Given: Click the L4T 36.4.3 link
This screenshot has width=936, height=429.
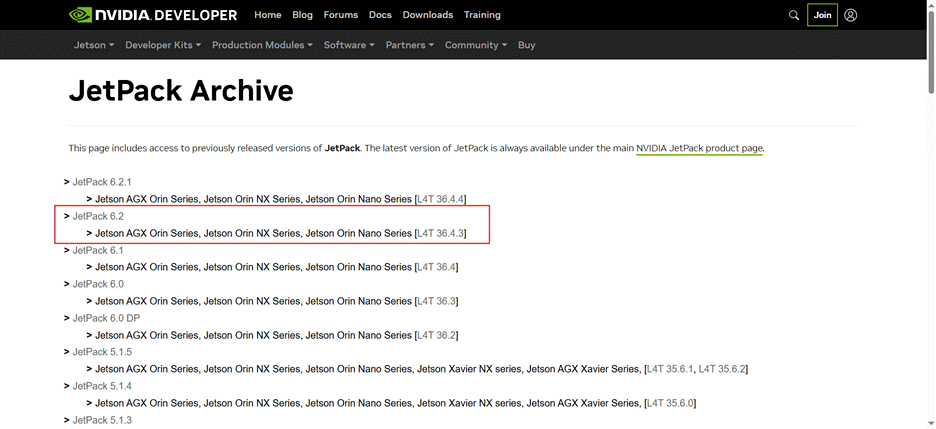Looking at the screenshot, I should click(x=440, y=233).
